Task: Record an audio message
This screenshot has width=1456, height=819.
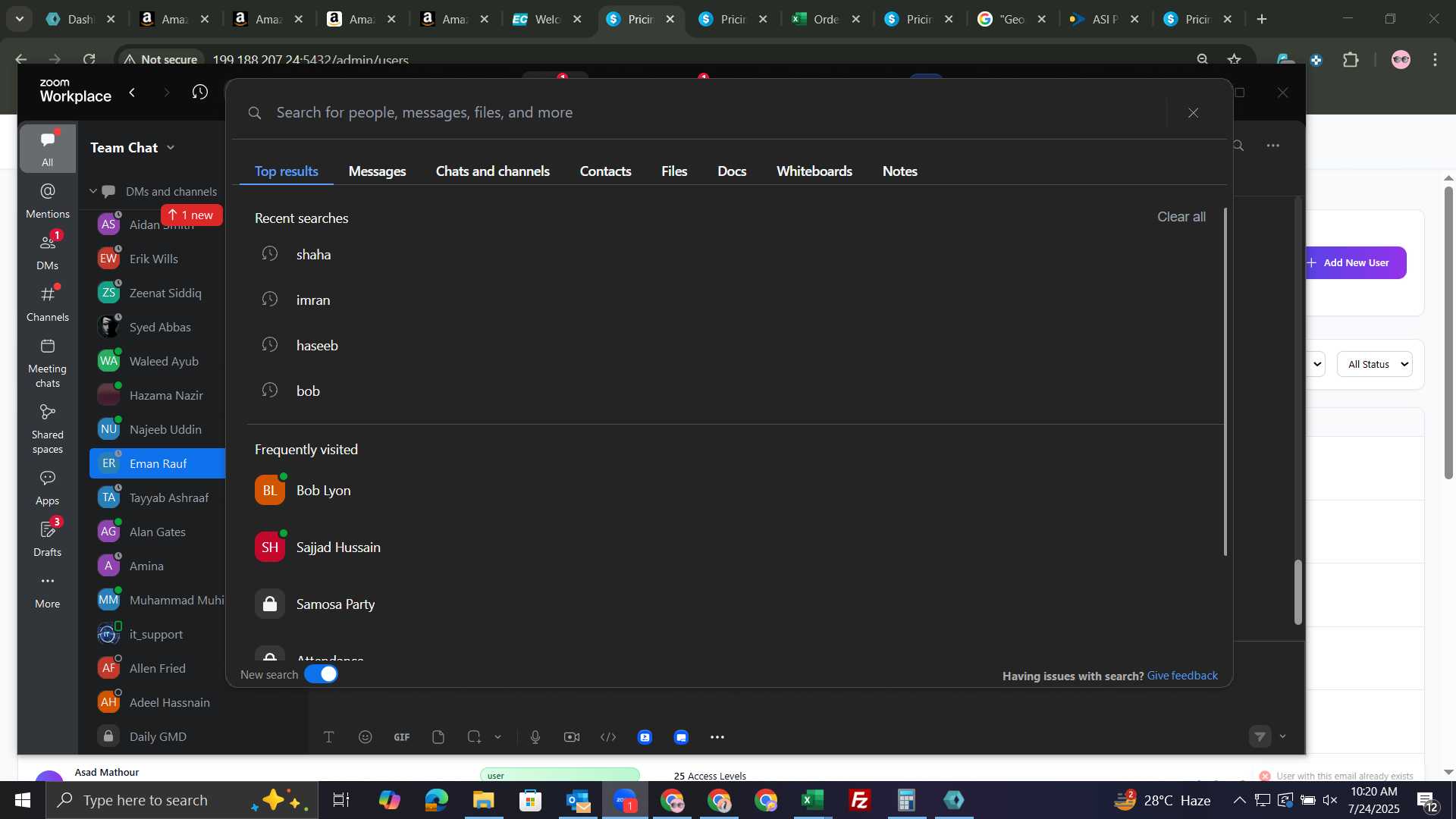Action: 535,737
